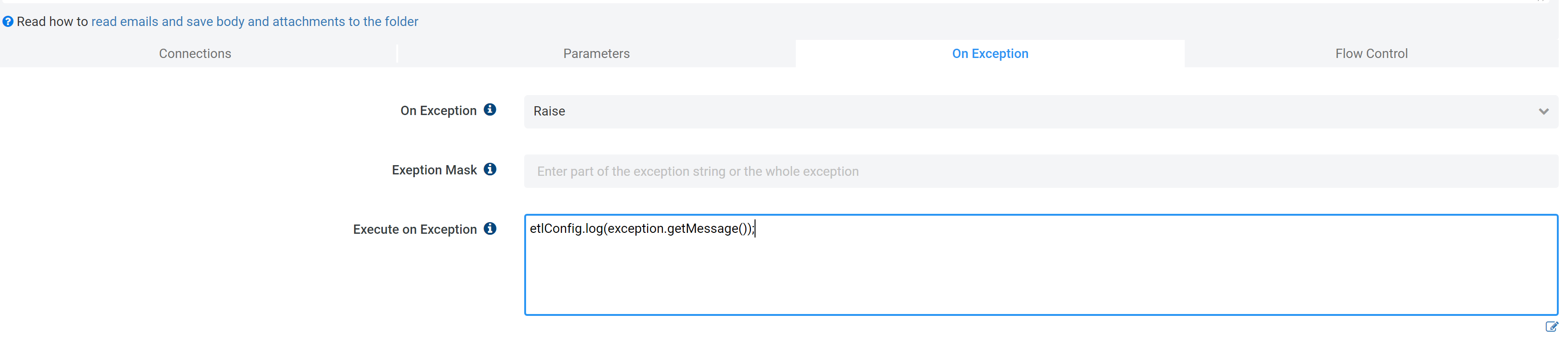This screenshot has height=340, width=1568.
Task: Switch to the Parameters tab
Action: tap(597, 54)
